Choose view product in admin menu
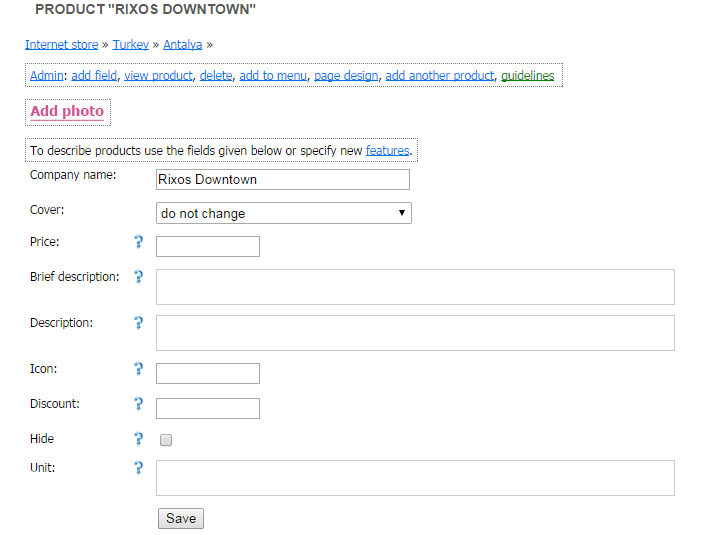 click(158, 76)
